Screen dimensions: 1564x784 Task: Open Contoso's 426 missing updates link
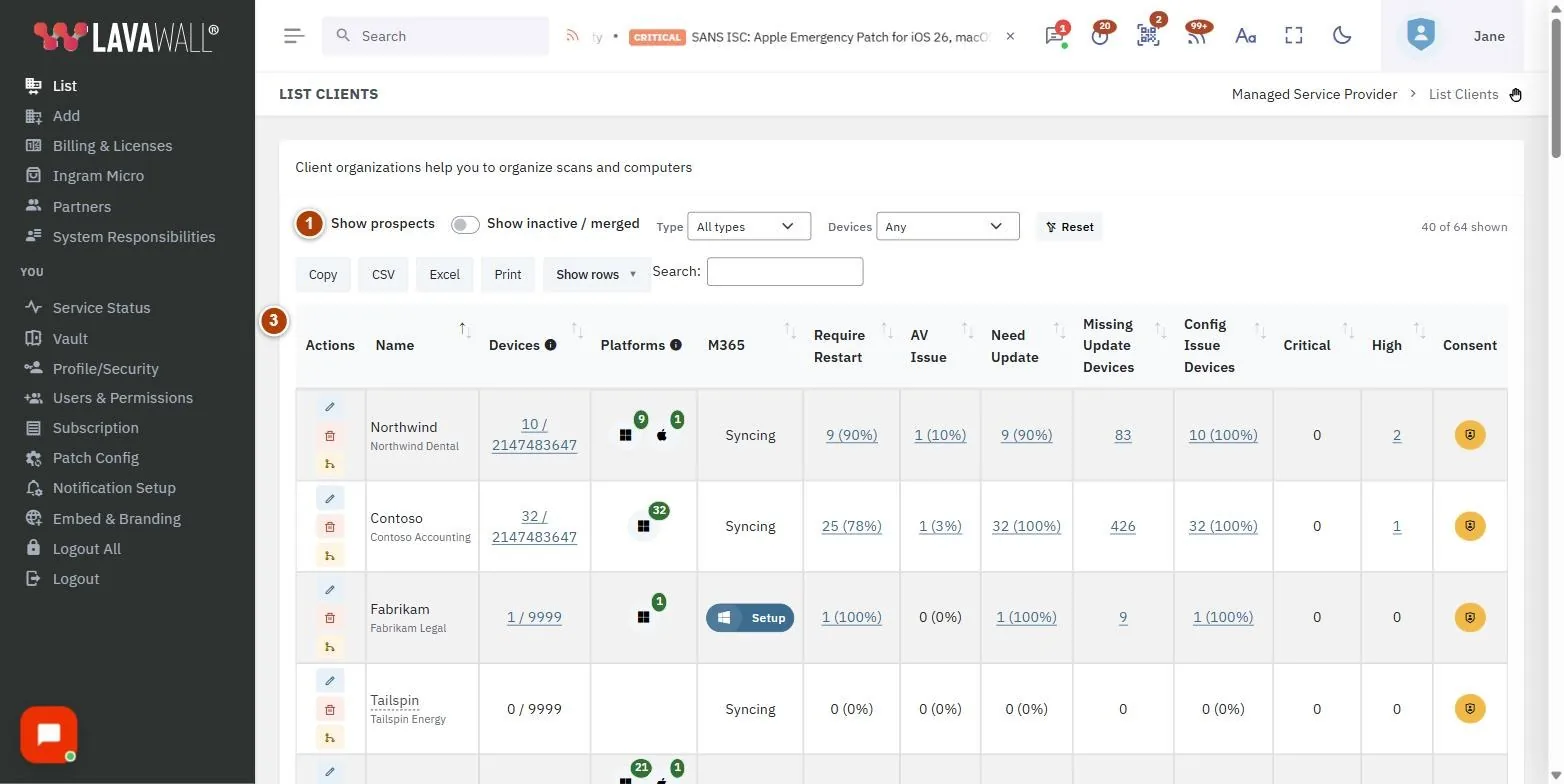[x=1123, y=526]
